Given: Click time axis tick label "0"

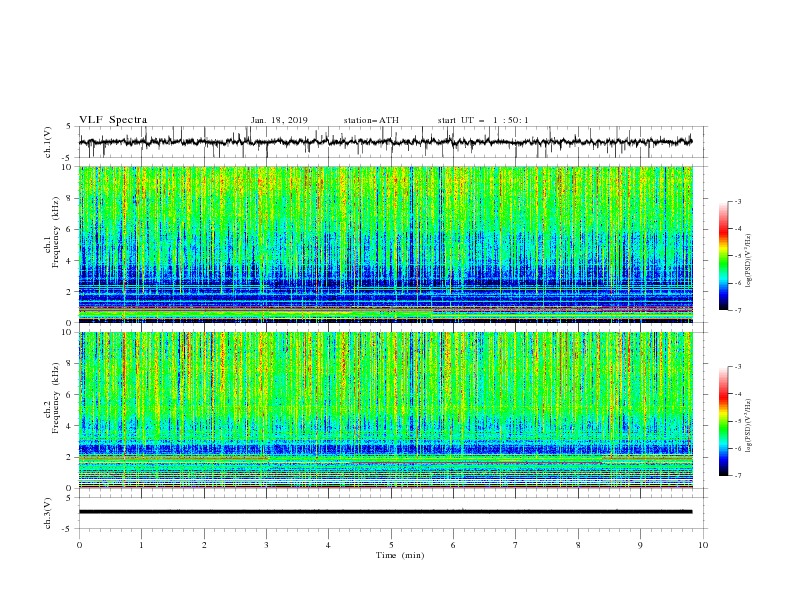Looking at the screenshot, I should click(79, 545).
